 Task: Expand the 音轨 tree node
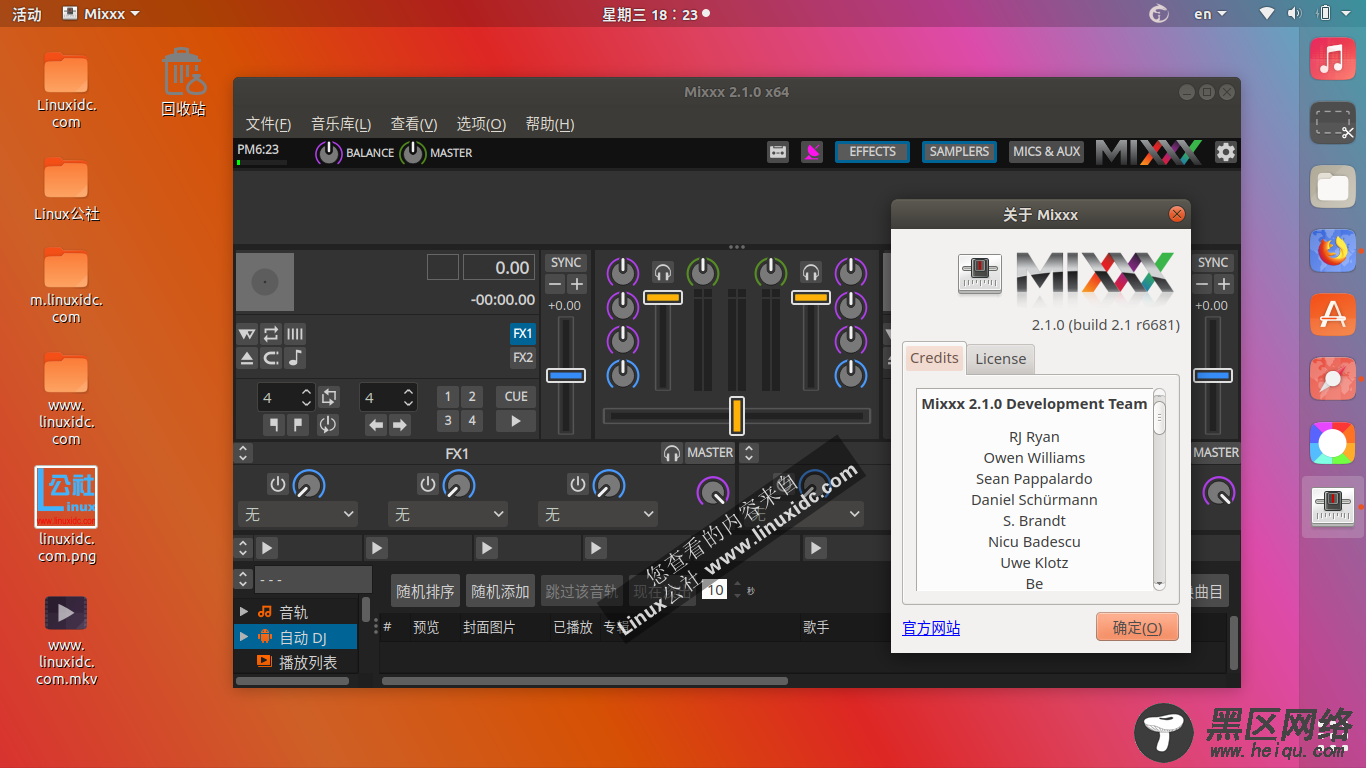pyautogui.click(x=244, y=612)
